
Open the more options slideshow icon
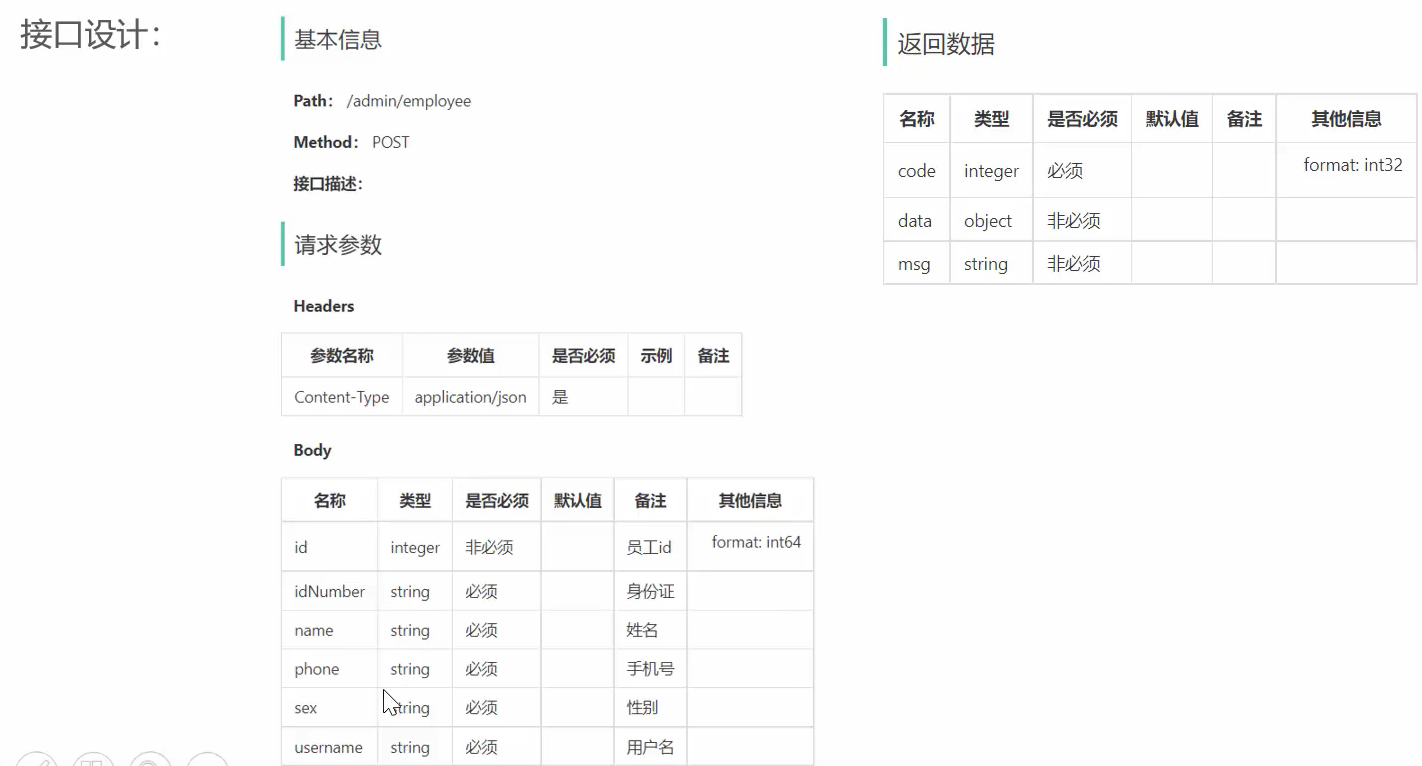[x=207, y=762]
